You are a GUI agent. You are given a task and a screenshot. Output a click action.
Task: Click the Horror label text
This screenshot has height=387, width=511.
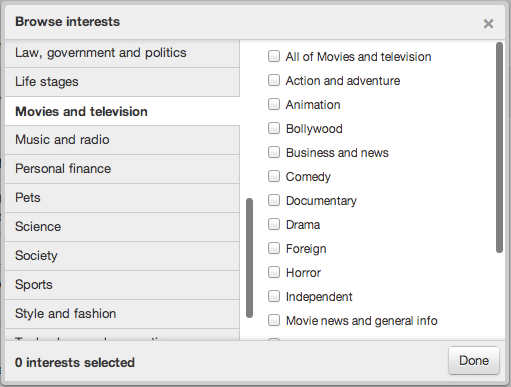click(303, 273)
